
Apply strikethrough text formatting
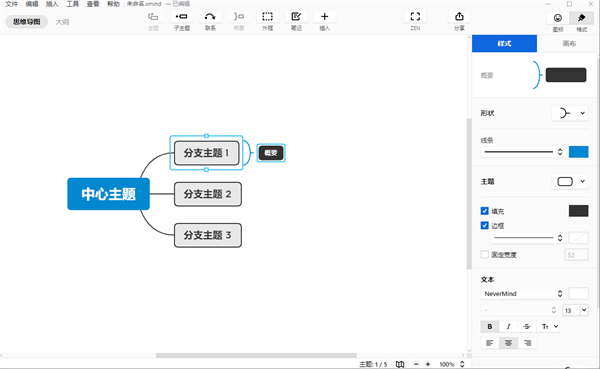point(527,327)
